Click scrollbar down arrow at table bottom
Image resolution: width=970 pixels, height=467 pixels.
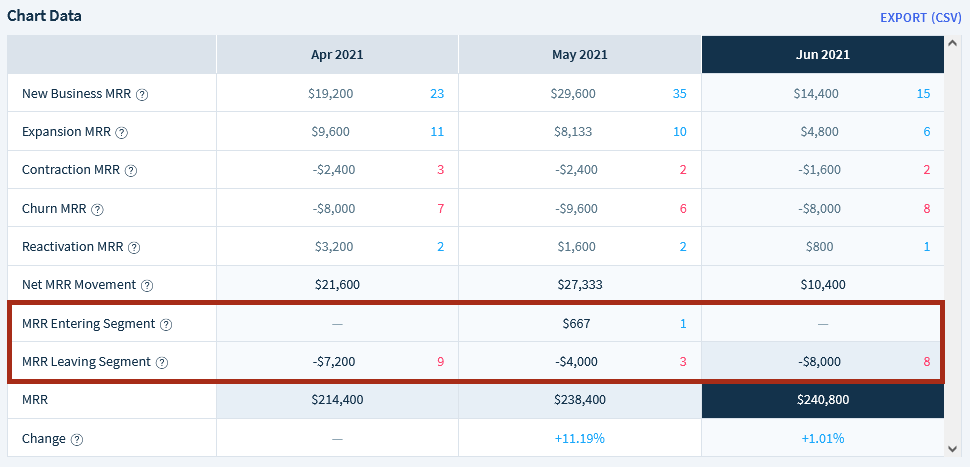click(953, 448)
